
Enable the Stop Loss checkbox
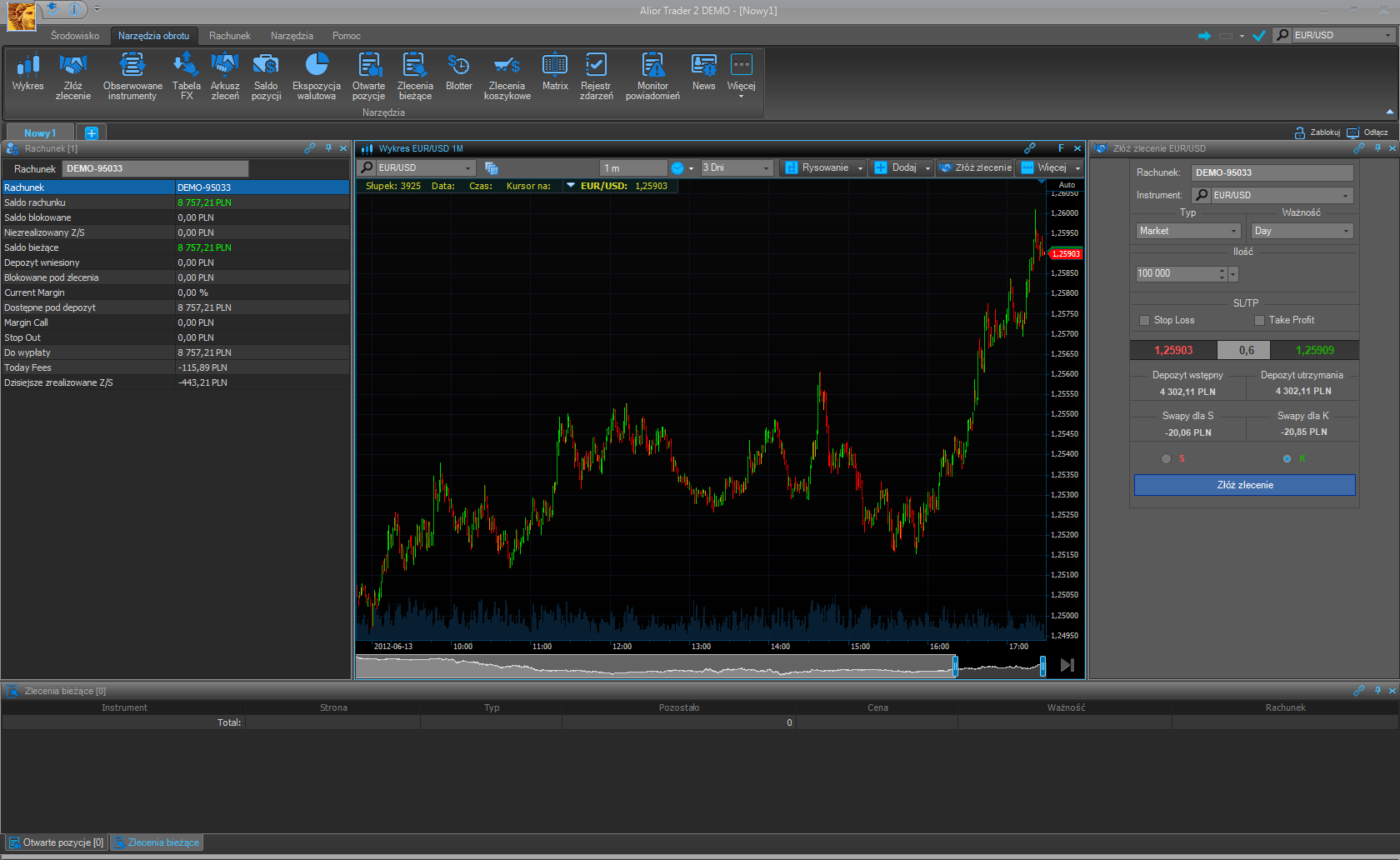coord(1144,320)
